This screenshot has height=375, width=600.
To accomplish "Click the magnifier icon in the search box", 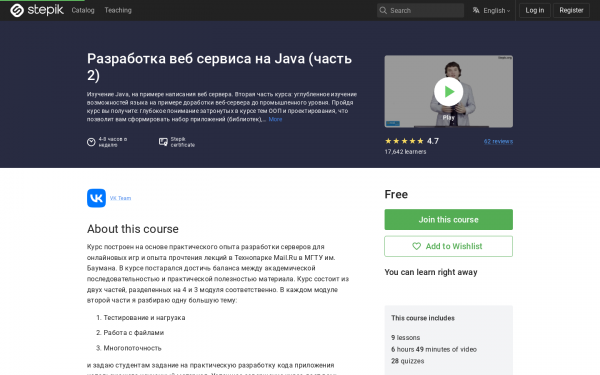I will (x=383, y=10).
